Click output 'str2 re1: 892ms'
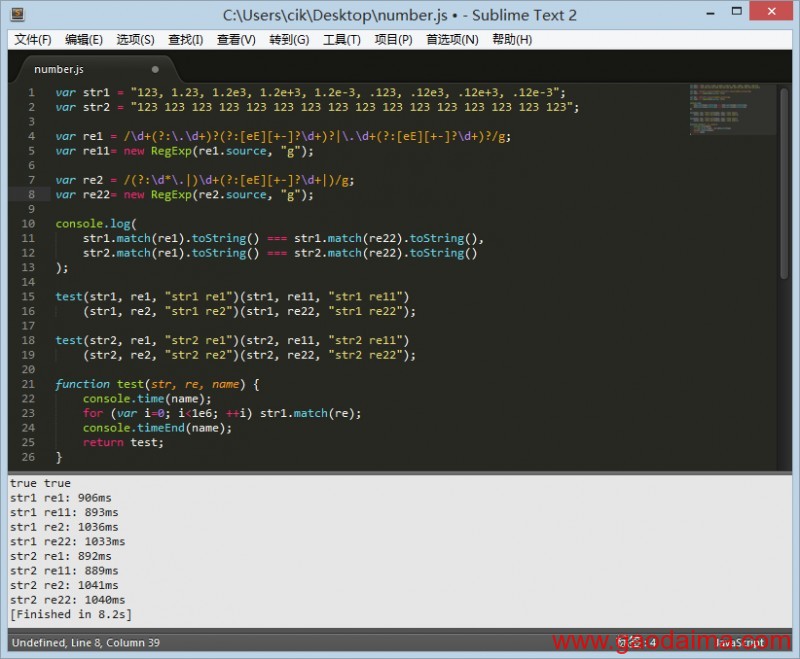800x659 pixels. pyautogui.click(x=61, y=556)
